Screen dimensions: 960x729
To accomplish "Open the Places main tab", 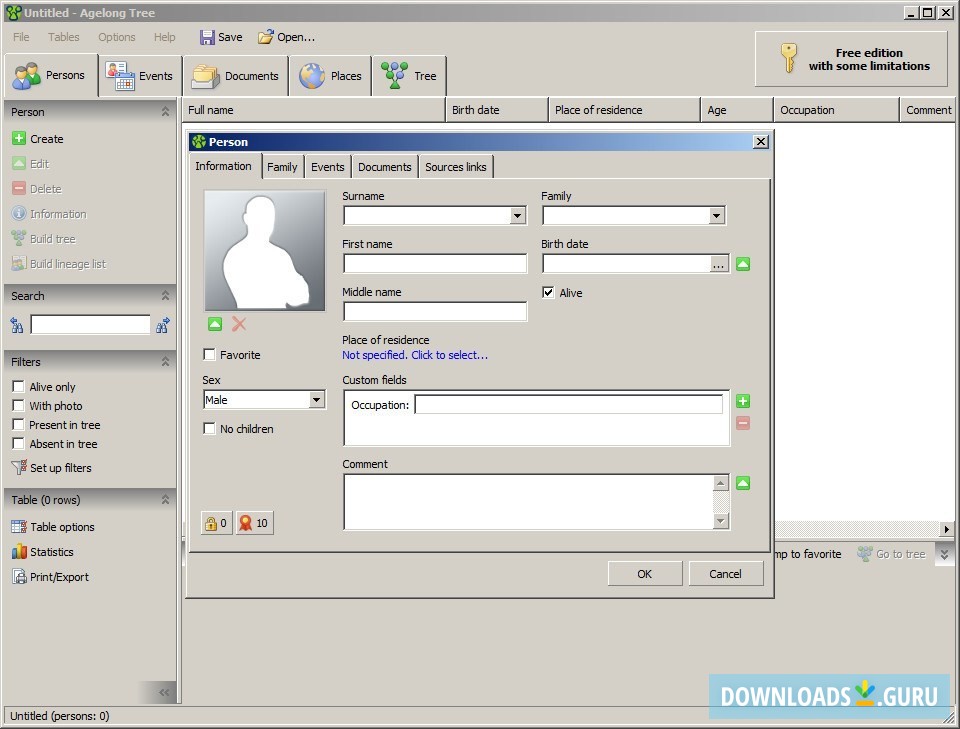I will pyautogui.click(x=330, y=76).
